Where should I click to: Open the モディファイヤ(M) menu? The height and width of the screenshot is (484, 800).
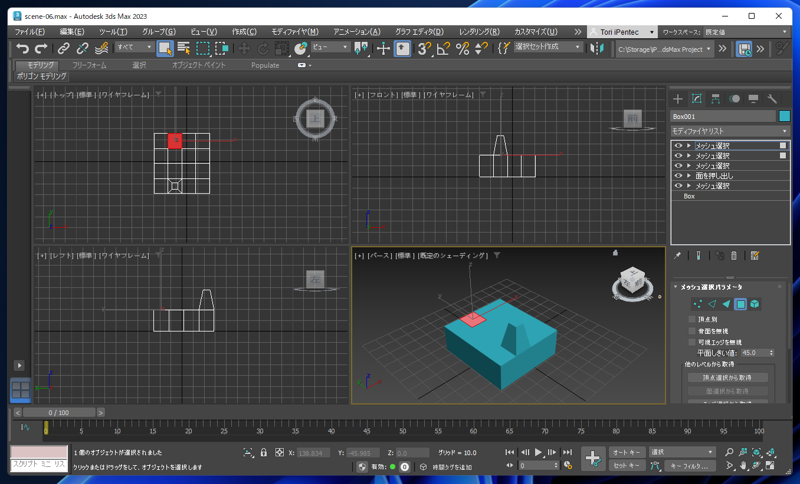[x=295, y=32]
